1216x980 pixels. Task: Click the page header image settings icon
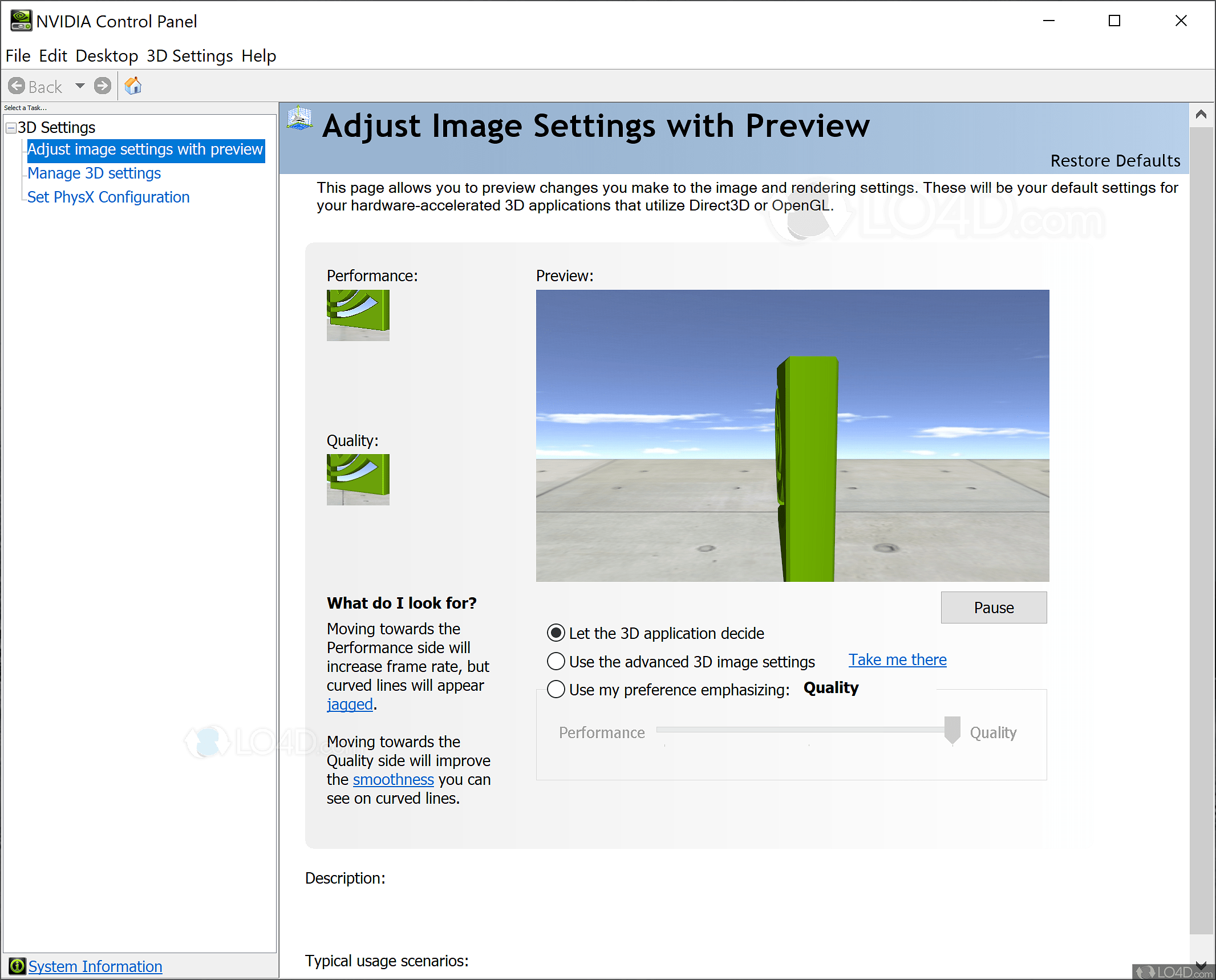pos(300,119)
